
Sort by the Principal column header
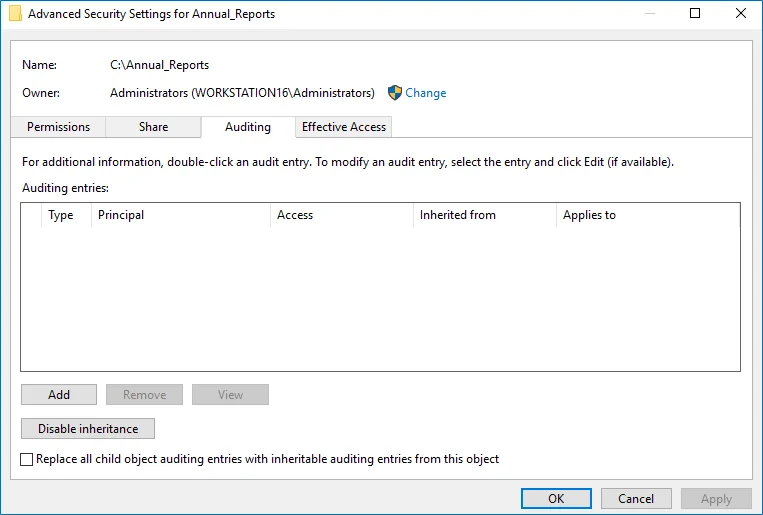click(x=181, y=215)
